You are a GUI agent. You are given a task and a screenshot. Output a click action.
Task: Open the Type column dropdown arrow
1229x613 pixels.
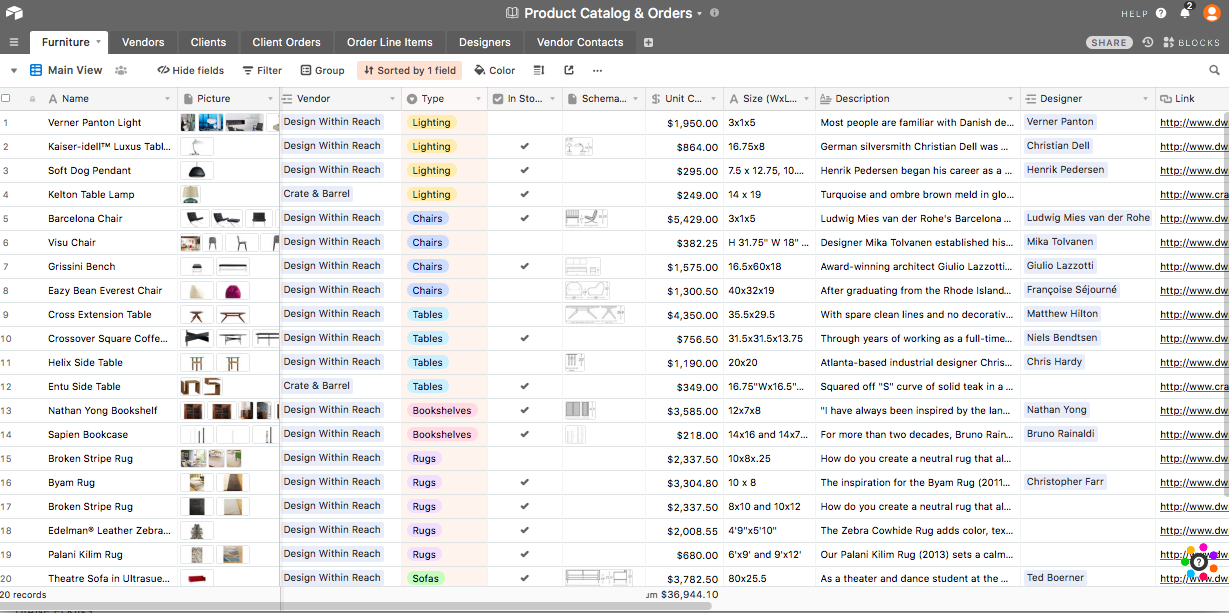tap(477, 99)
